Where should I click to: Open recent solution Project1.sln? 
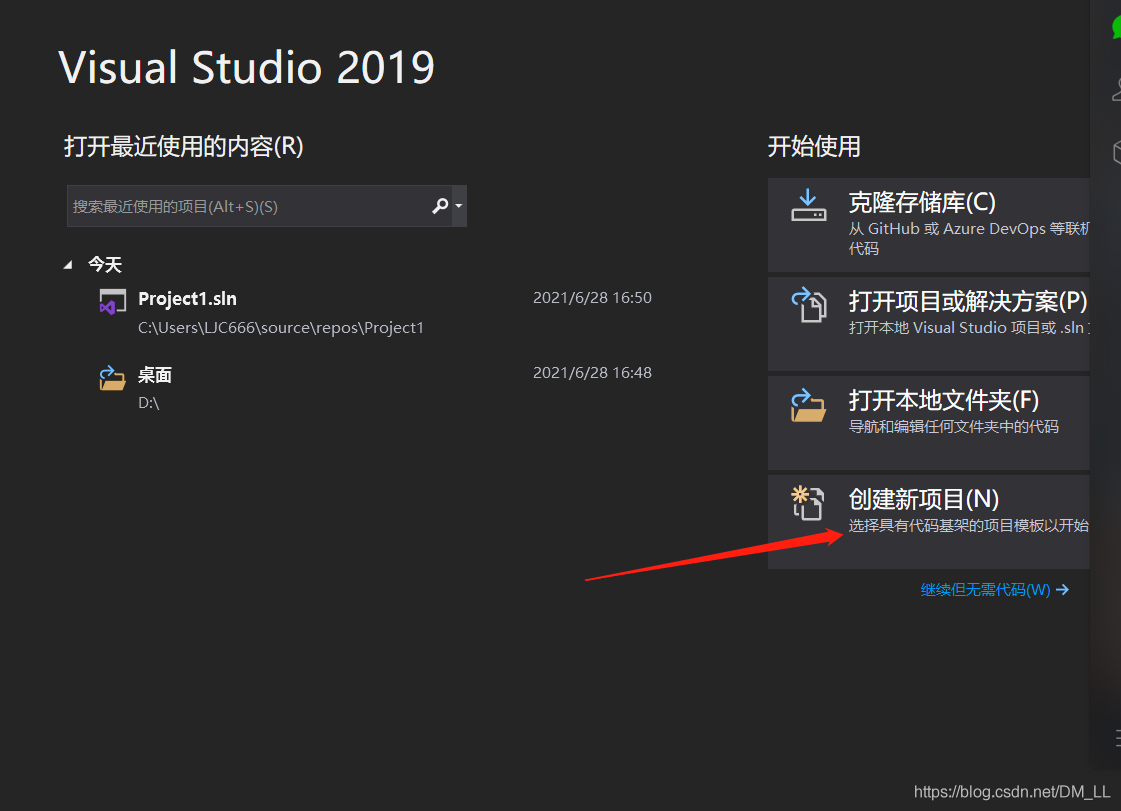click(x=187, y=299)
